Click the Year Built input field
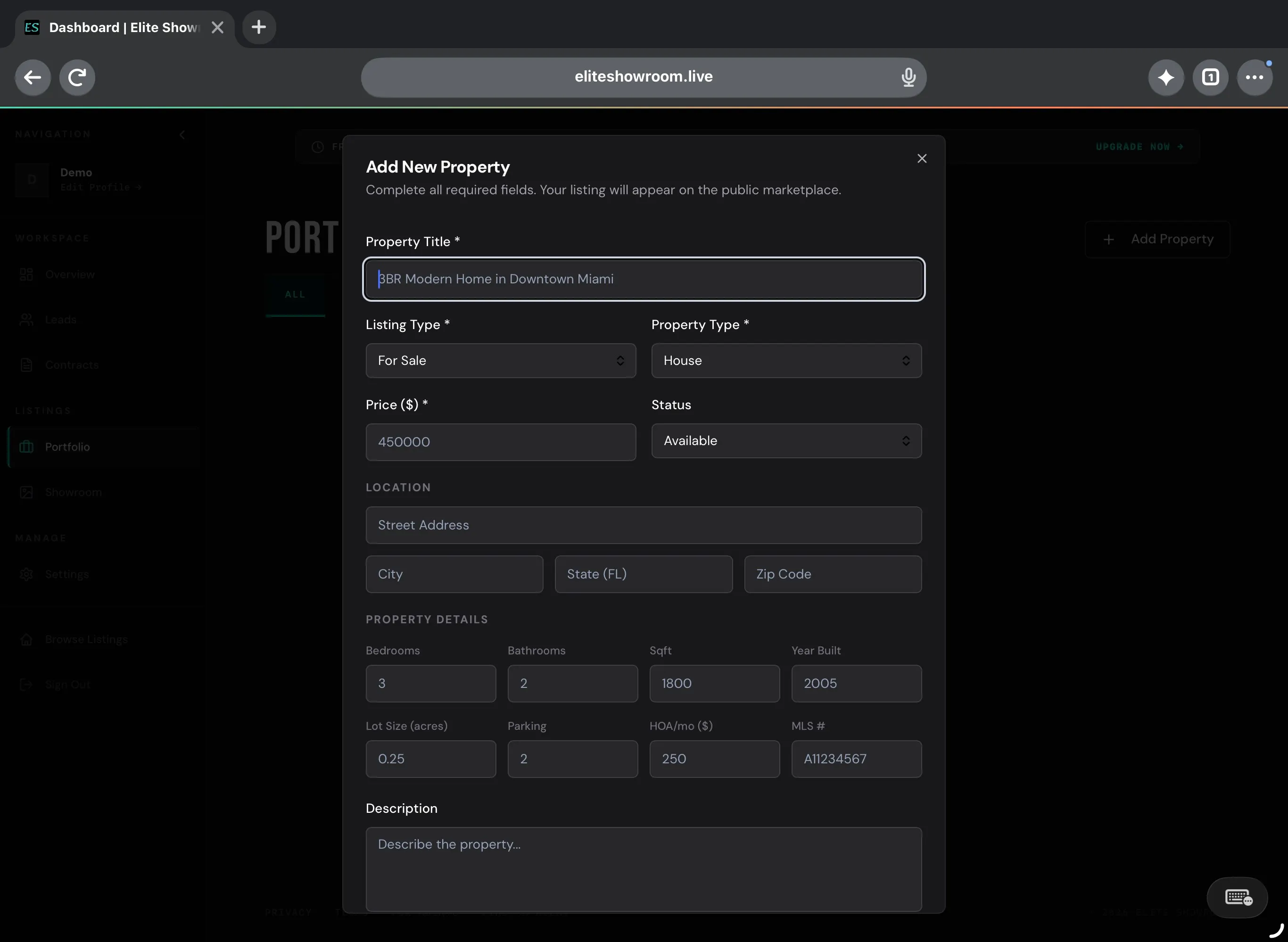This screenshot has height=942, width=1288. coord(856,684)
